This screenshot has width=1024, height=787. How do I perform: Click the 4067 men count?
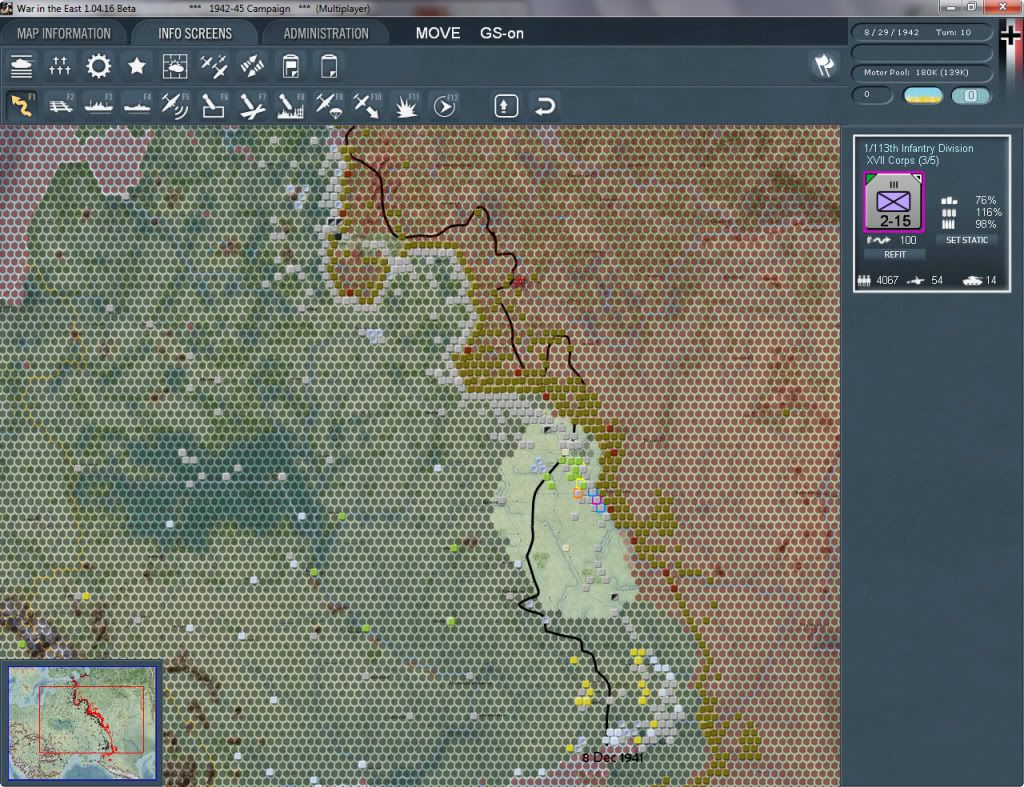[887, 280]
